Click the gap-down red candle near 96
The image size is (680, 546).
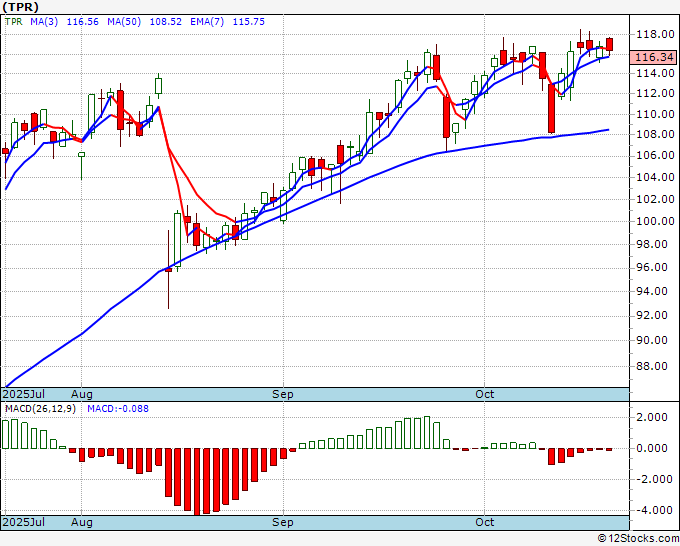169,270
